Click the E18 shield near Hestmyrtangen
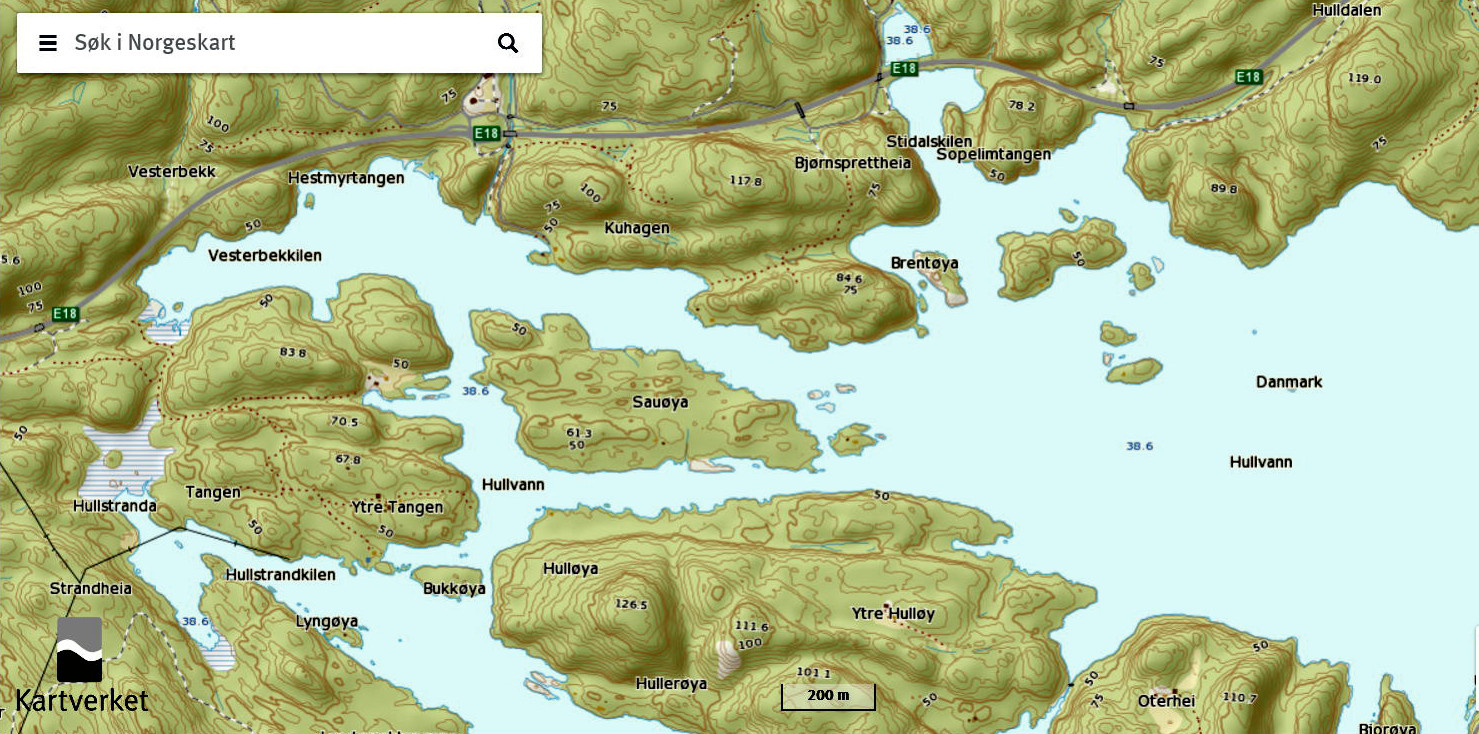This screenshot has width=1479, height=734. tap(487, 133)
